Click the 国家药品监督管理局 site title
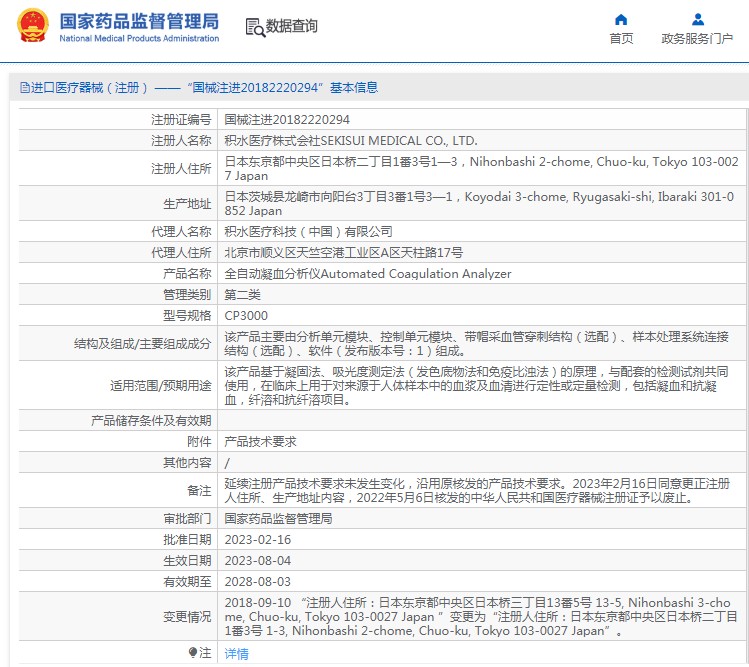This screenshot has width=749, height=667. point(139,20)
